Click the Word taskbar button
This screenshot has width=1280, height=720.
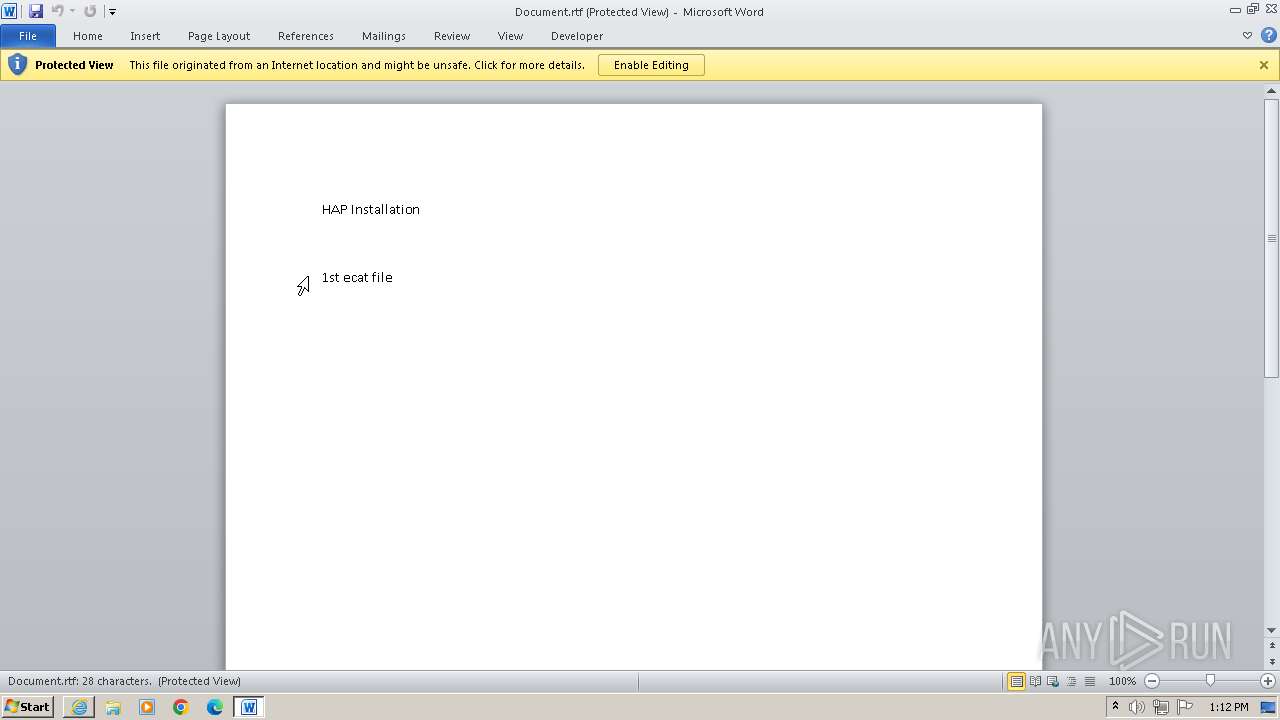249,707
